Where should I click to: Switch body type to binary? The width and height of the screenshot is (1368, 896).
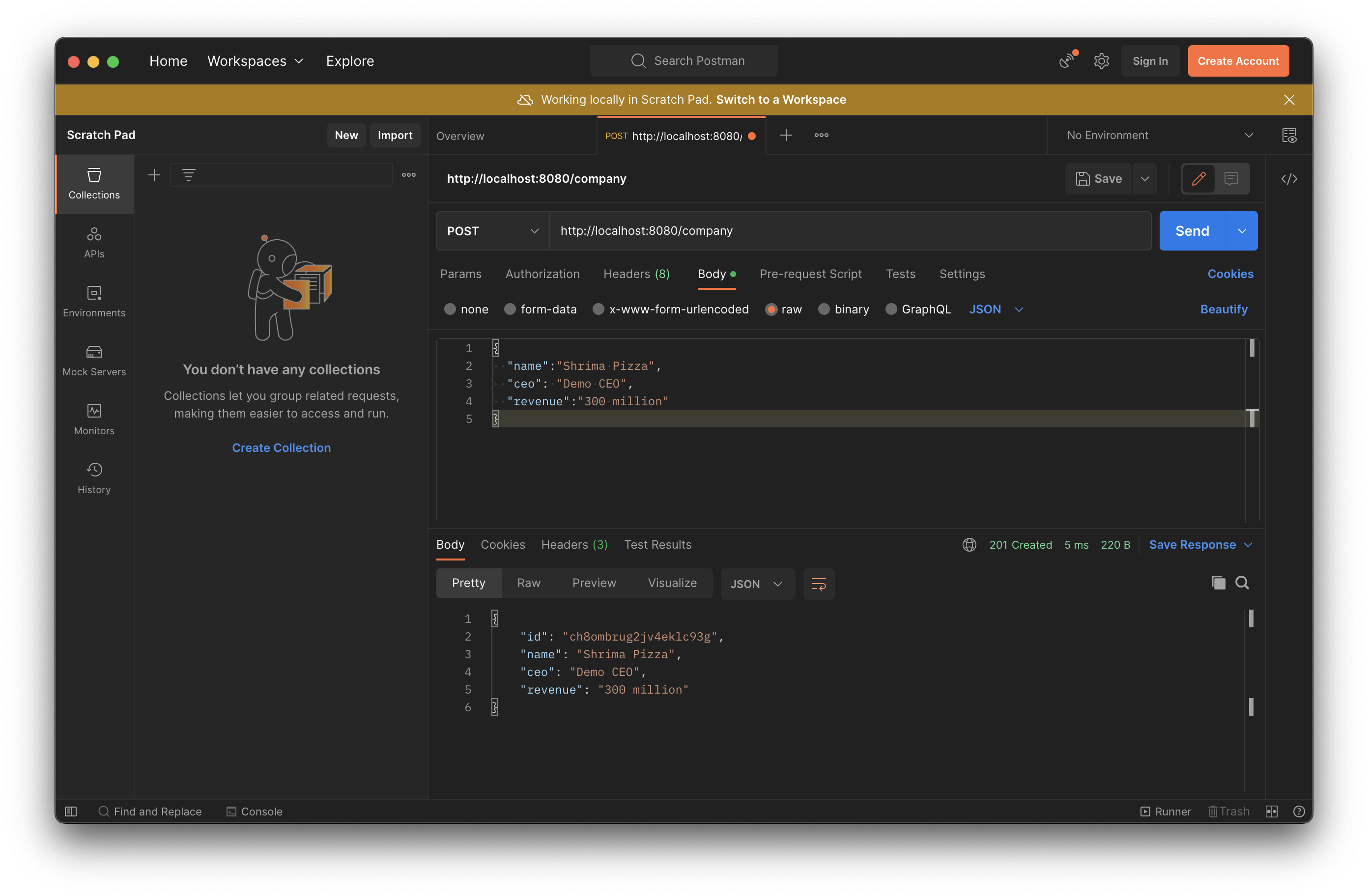pyautogui.click(x=843, y=309)
